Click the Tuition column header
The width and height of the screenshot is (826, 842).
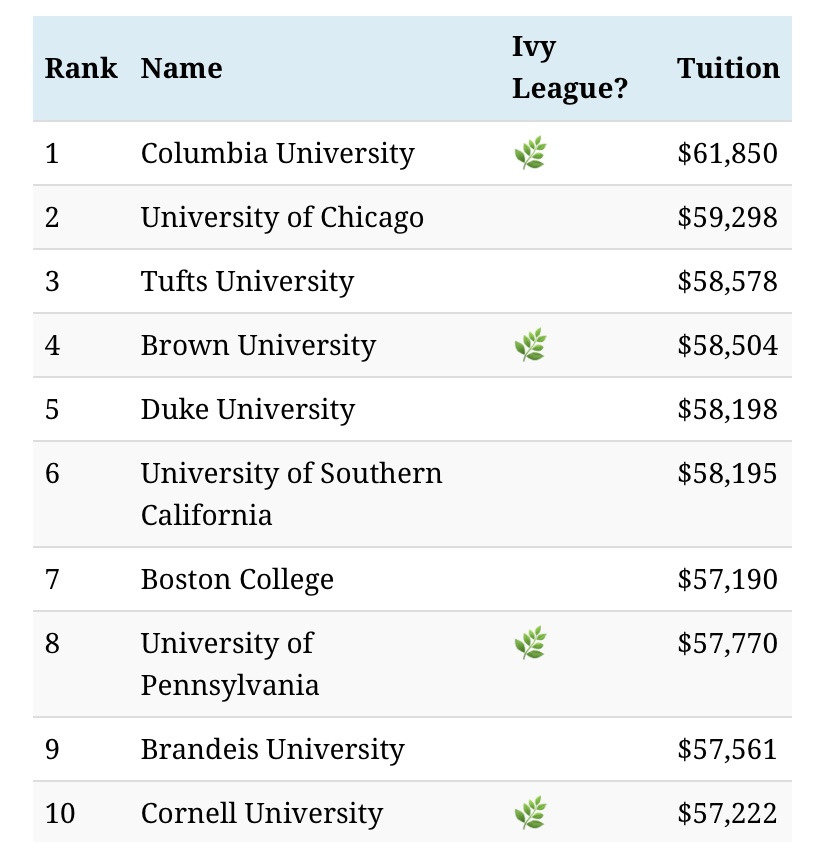point(728,68)
